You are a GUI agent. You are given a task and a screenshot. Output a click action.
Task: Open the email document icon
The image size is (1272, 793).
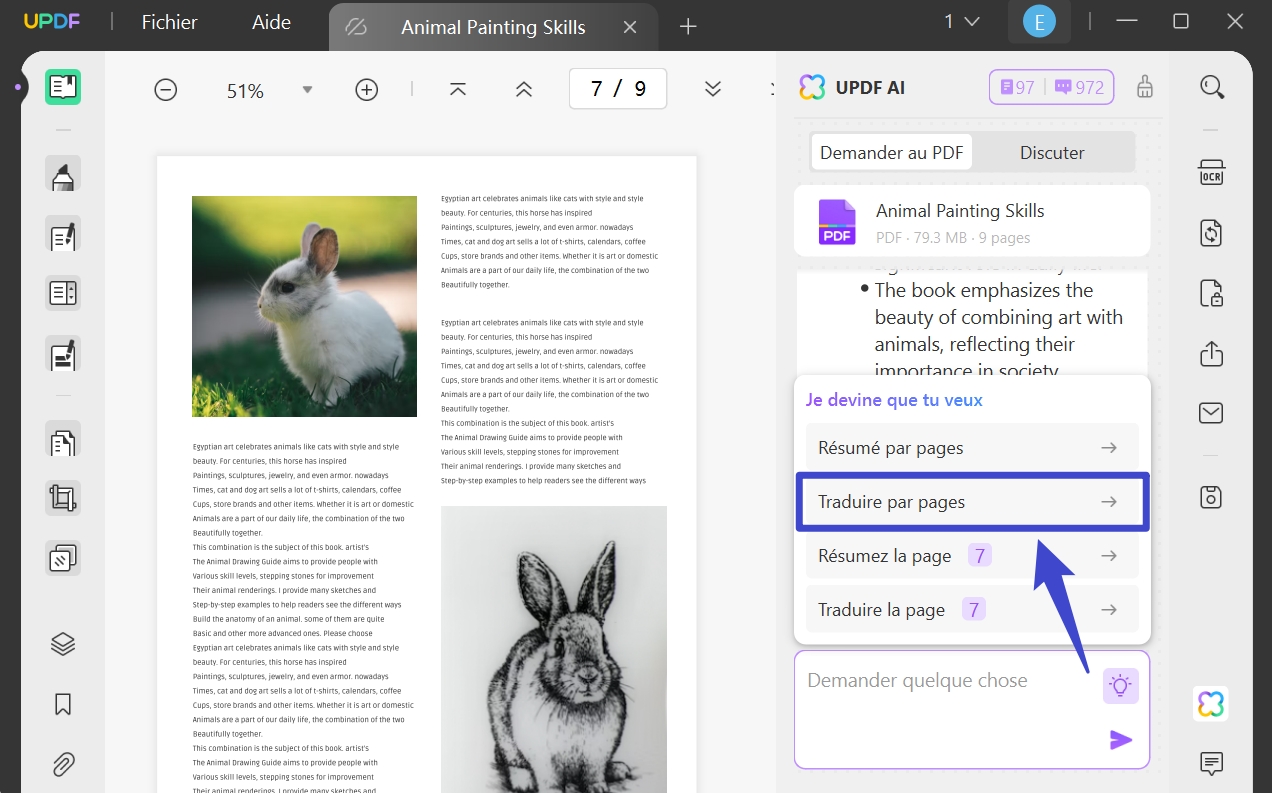pyautogui.click(x=1210, y=412)
